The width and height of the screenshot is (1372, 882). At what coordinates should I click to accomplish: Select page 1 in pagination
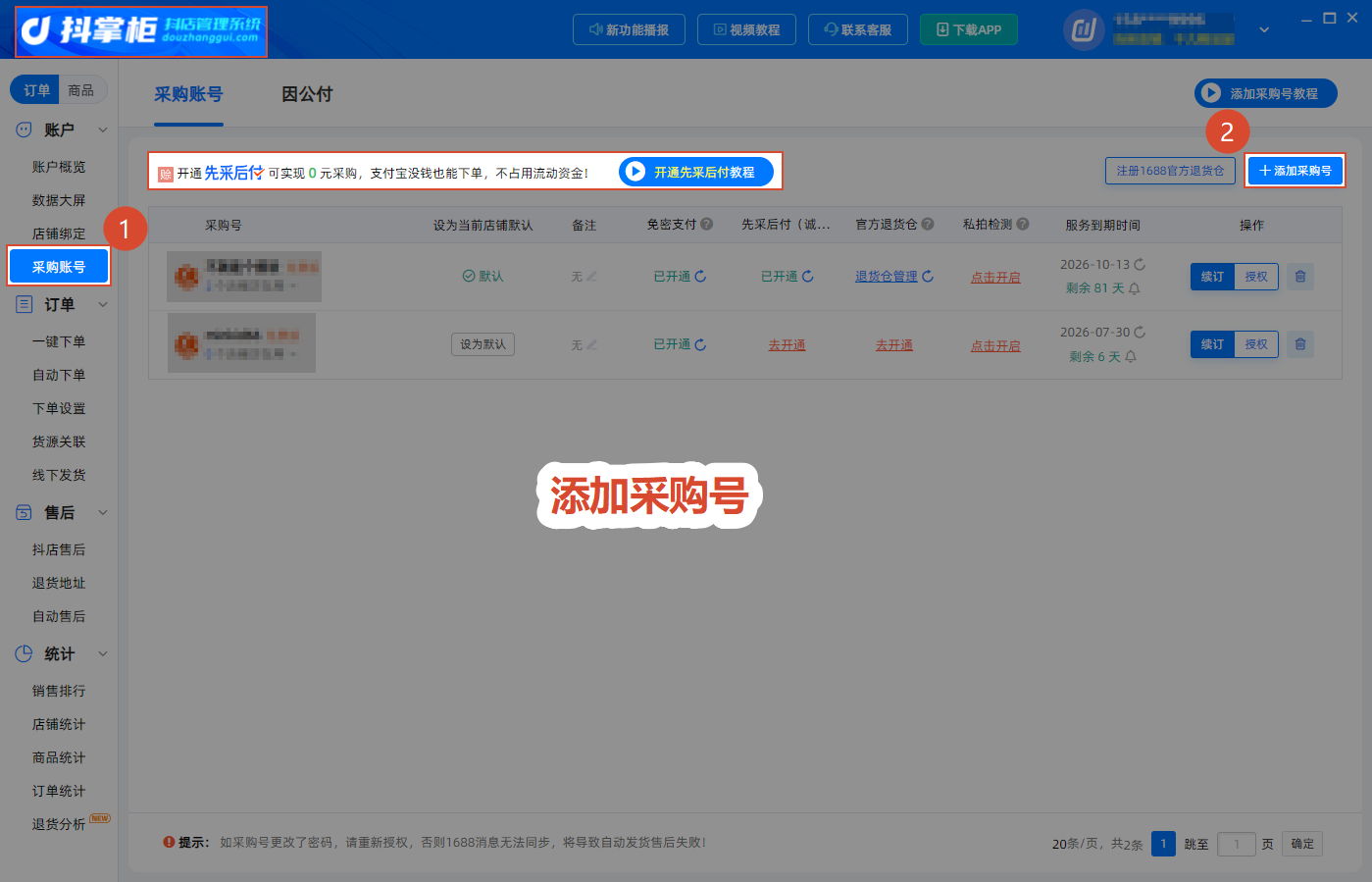pos(1163,844)
